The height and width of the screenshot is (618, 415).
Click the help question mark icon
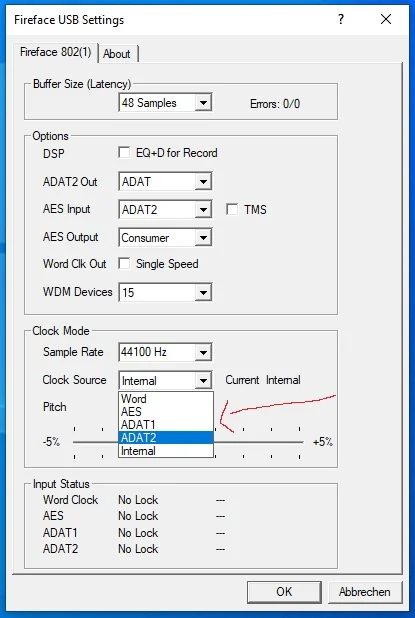pos(341,19)
